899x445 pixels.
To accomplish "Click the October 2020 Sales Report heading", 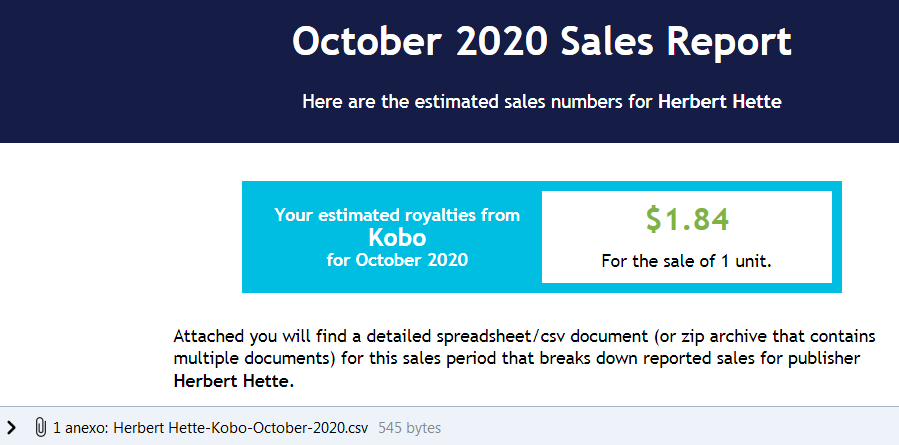I will (542, 41).
